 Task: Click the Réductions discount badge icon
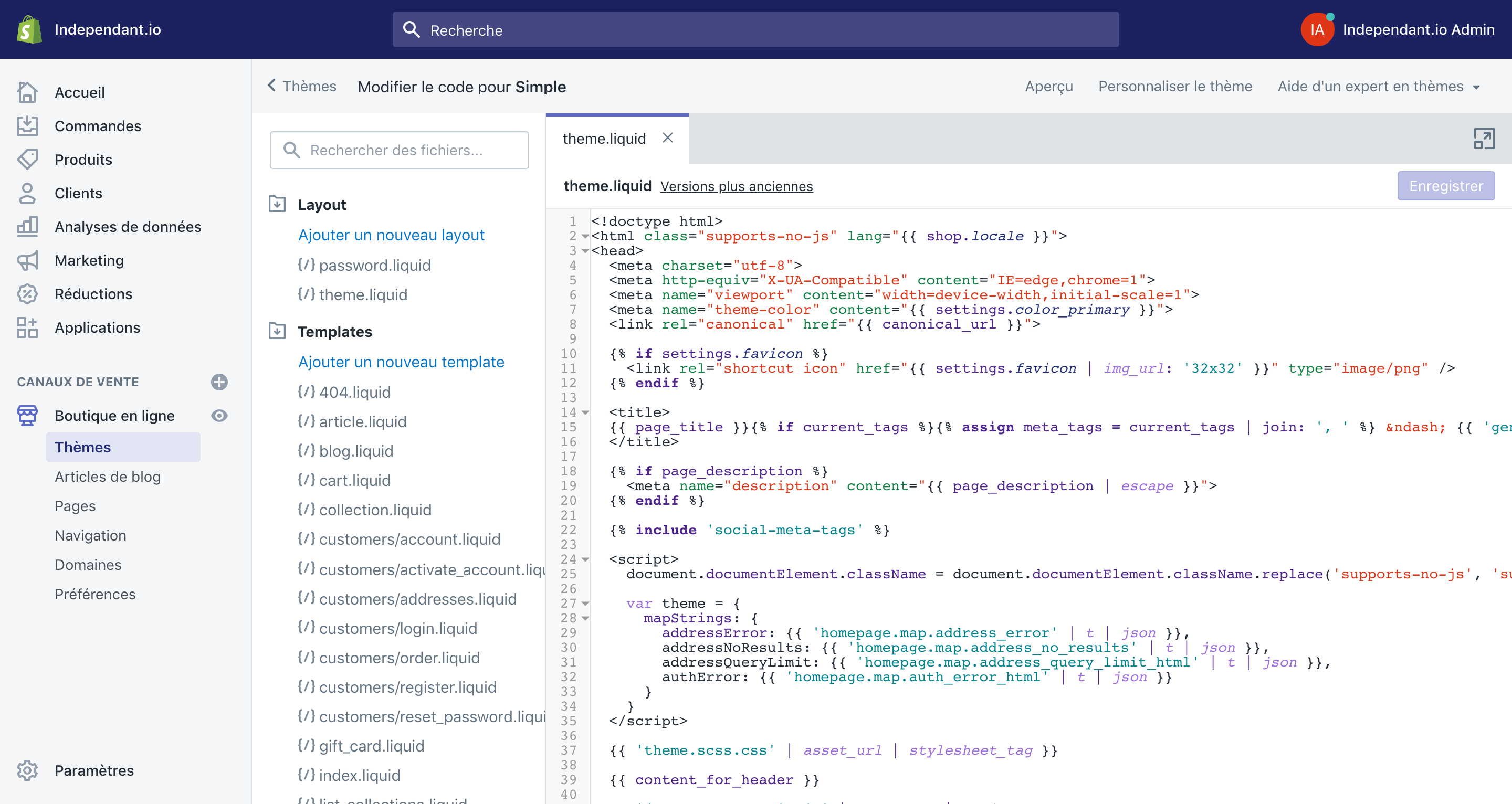coord(27,293)
